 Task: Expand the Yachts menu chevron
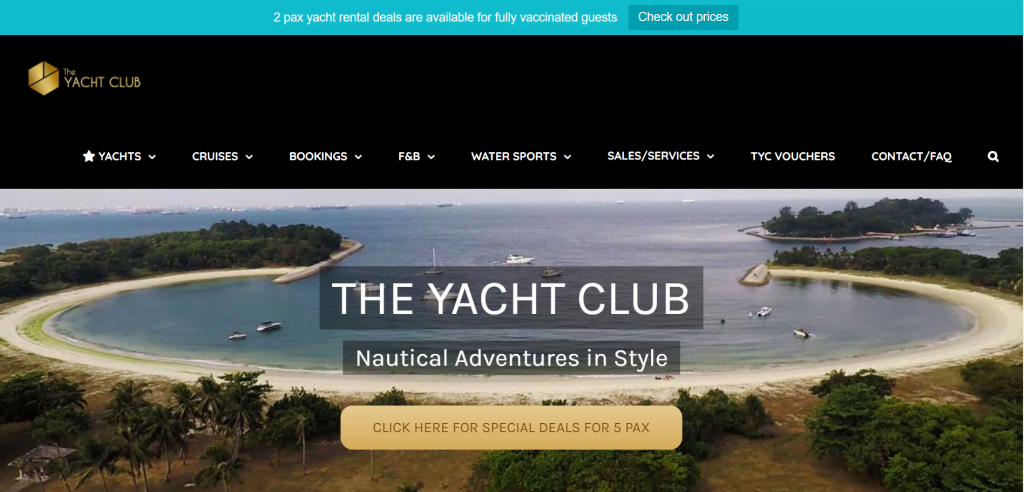click(152, 157)
